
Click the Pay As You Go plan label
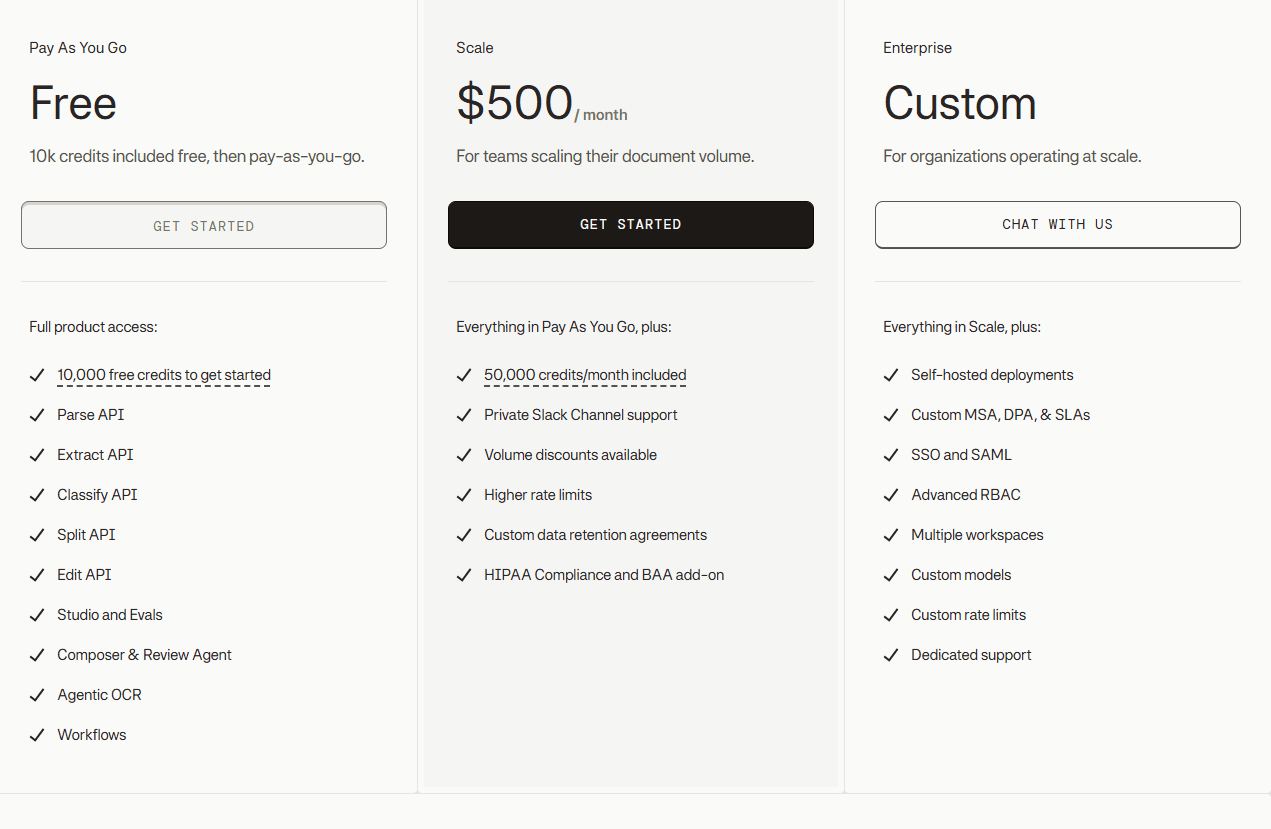tap(77, 47)
